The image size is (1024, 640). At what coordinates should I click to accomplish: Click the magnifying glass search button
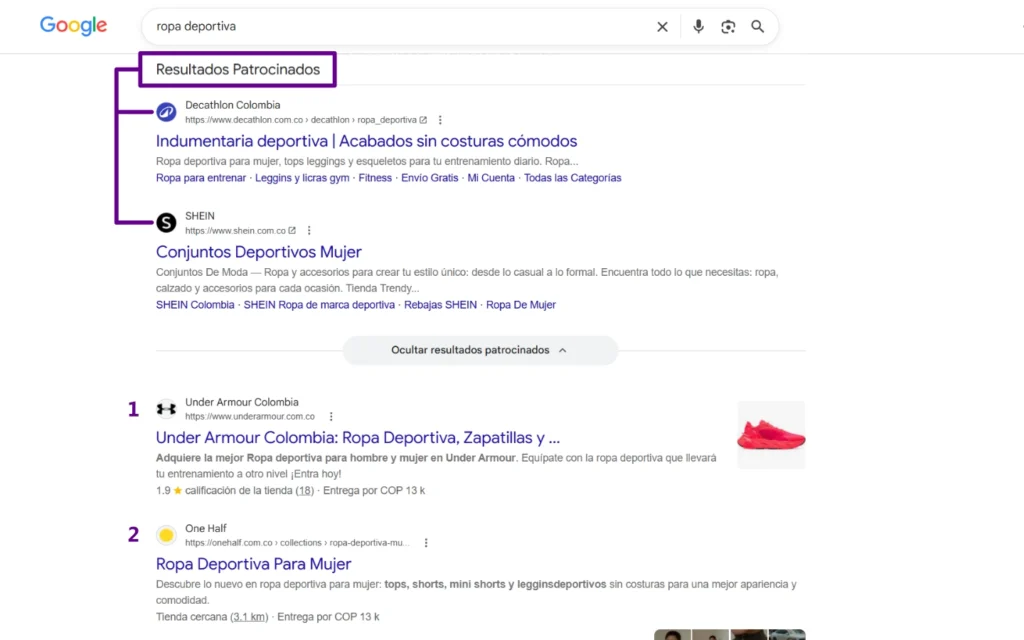coord(758,27)
